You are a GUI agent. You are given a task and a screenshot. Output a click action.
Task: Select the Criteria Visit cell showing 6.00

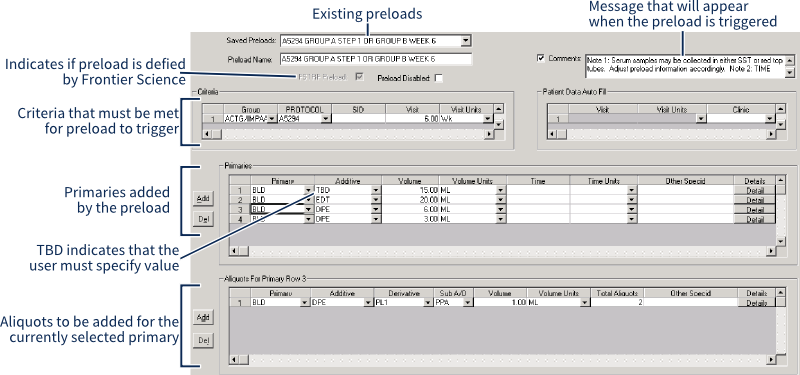click(x=412, y=118)
